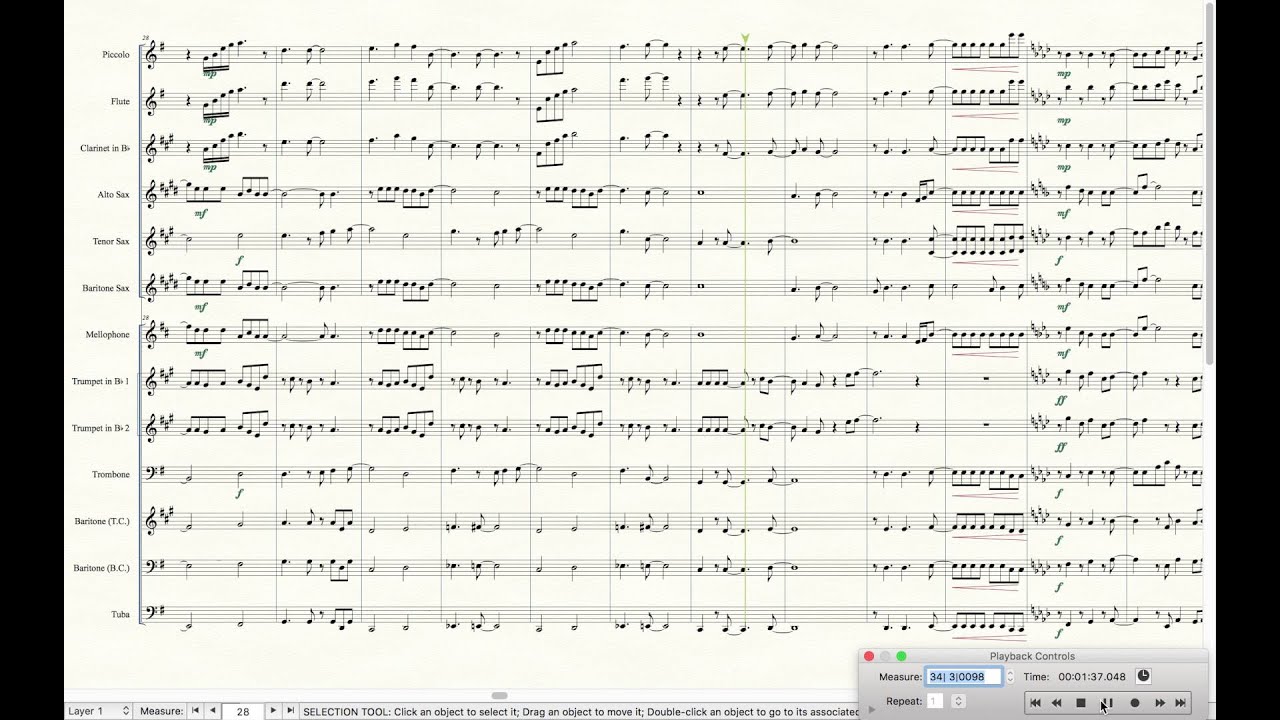The width and height of the screenshot is (1280, 720).
Task: Rewind playback to the beginning
Action: 1036,703
